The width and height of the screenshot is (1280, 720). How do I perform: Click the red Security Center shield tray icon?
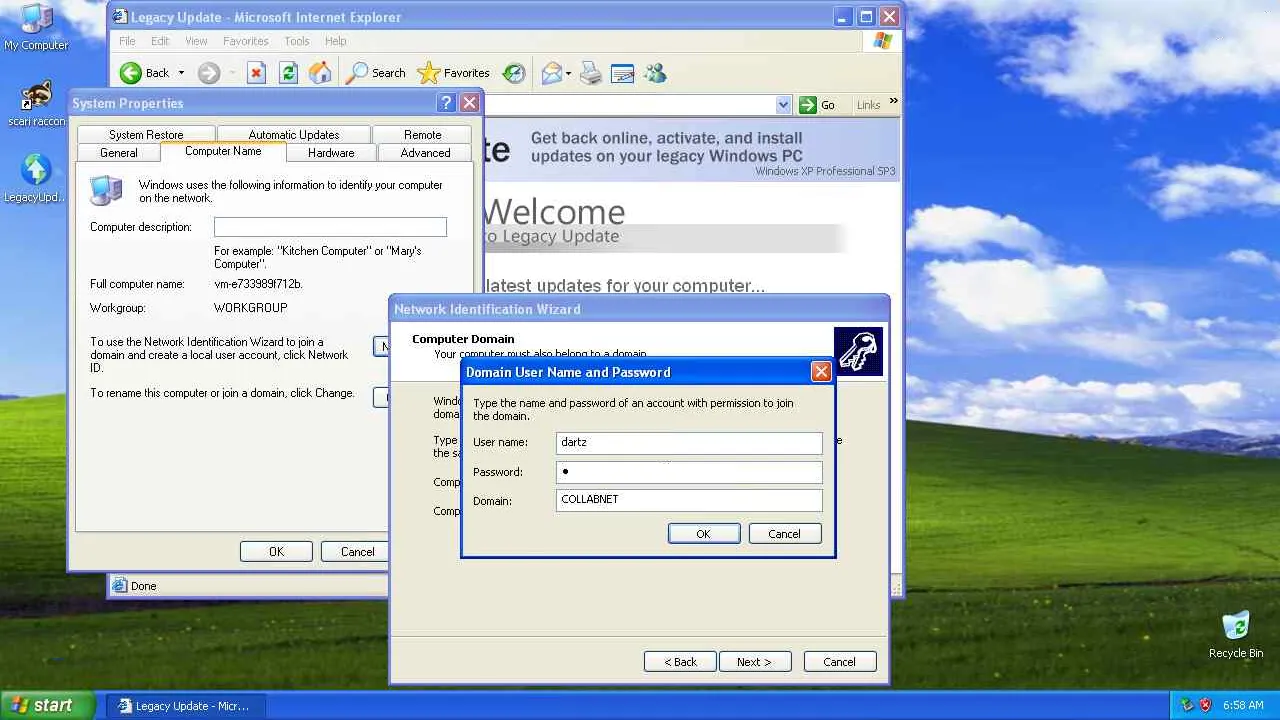click(1206, 705)
